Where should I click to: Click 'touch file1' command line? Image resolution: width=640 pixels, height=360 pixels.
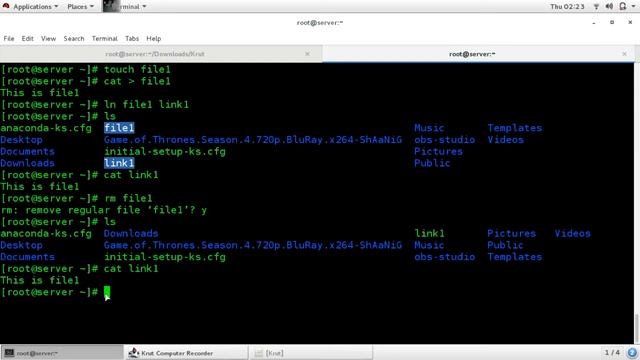[137, 69]
